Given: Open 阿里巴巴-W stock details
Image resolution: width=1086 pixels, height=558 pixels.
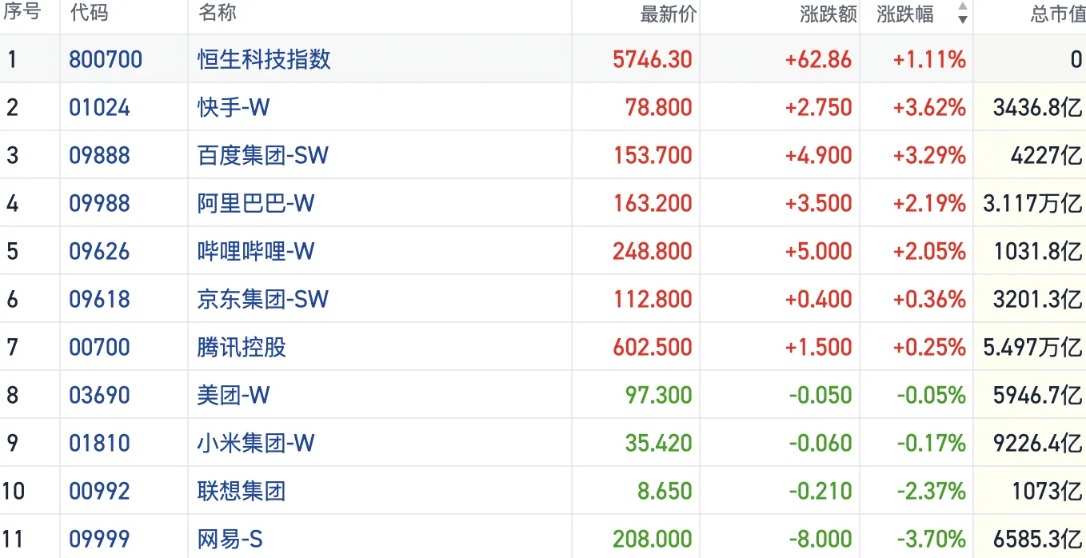Looking at the screenshot, I should click(256, 203).
